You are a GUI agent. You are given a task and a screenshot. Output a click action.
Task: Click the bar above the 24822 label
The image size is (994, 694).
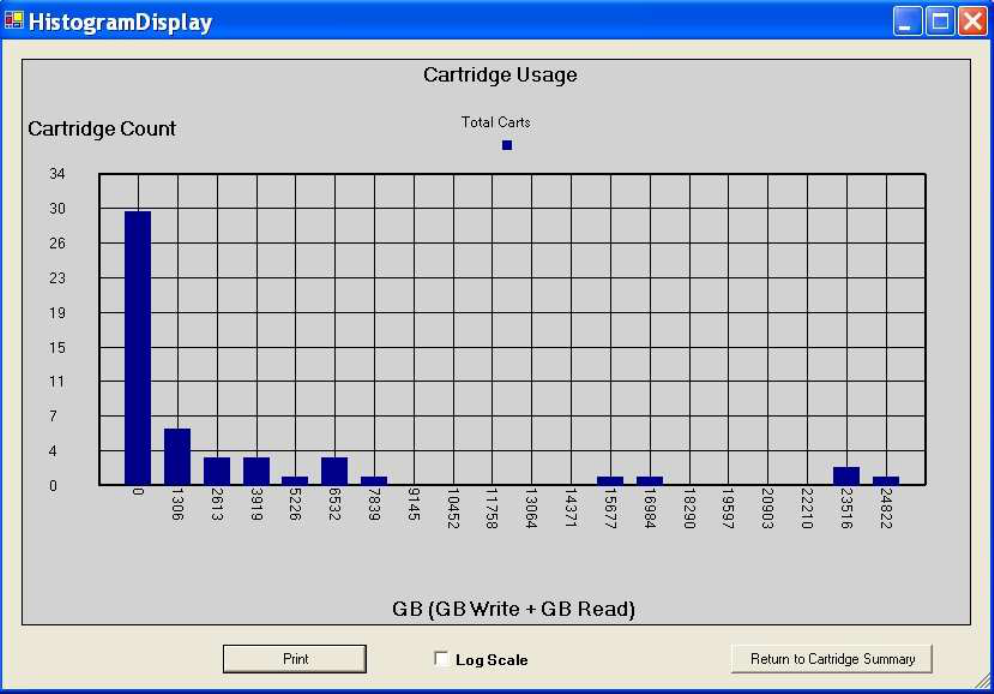coord(886,480)
